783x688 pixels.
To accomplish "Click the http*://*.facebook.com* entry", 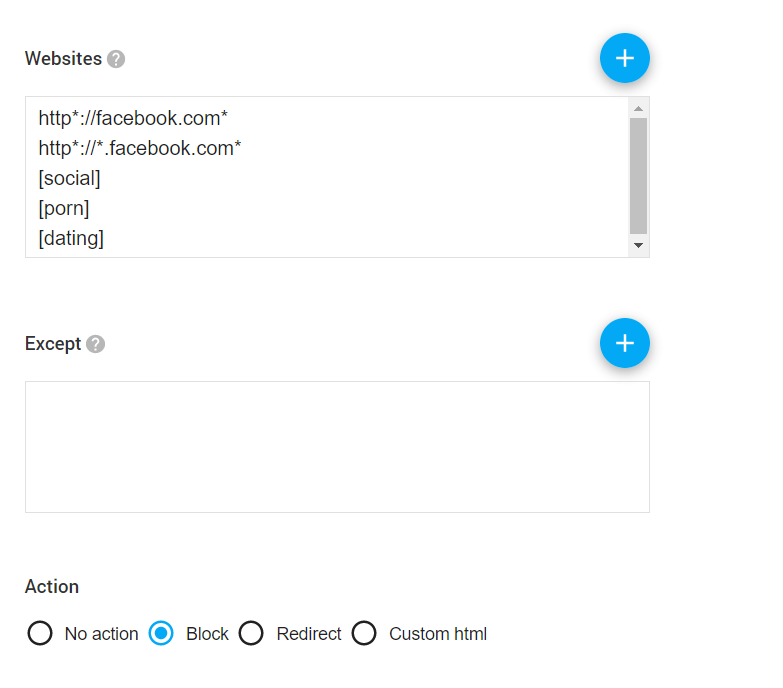I will [140, 148].
